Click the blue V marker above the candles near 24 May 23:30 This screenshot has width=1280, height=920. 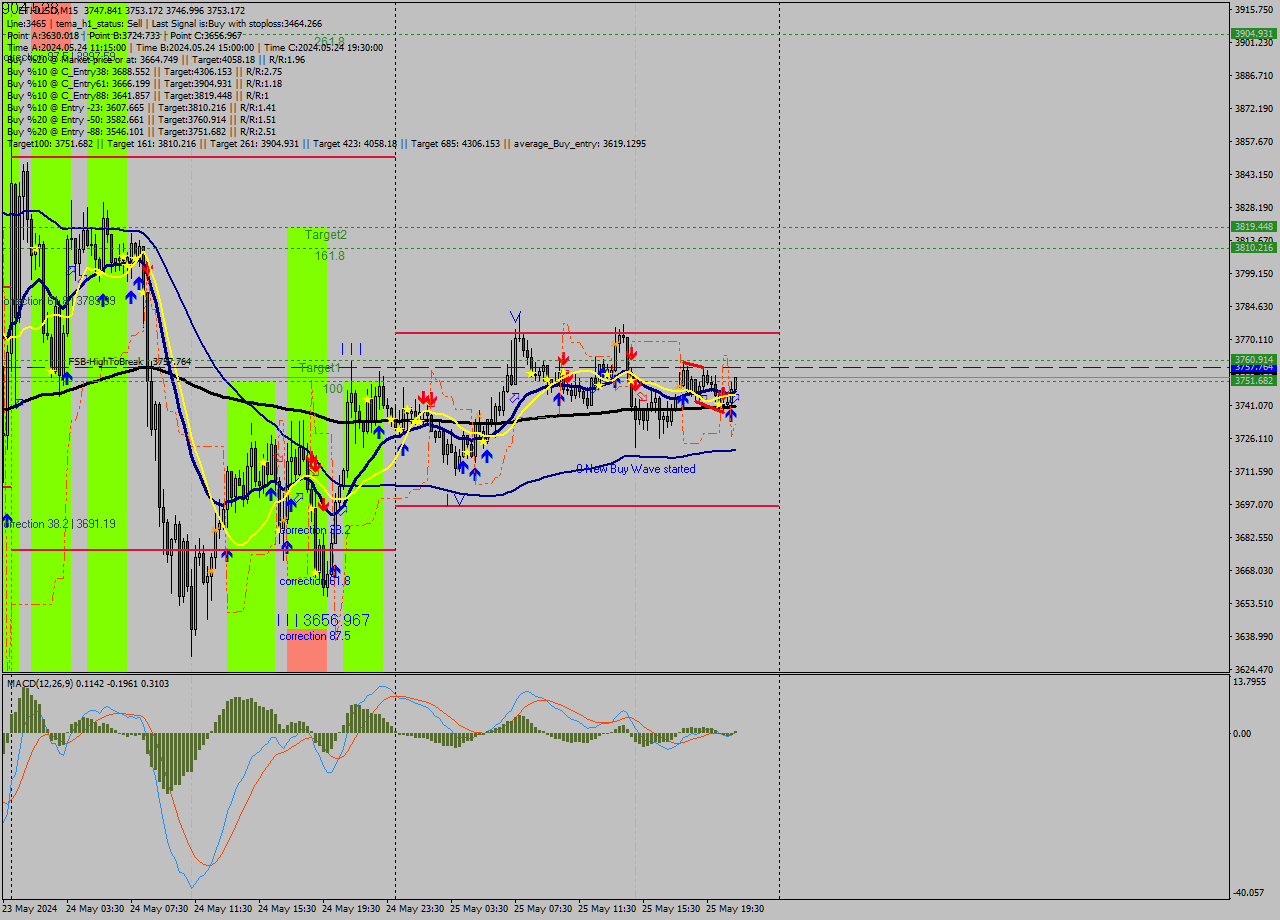516,315
